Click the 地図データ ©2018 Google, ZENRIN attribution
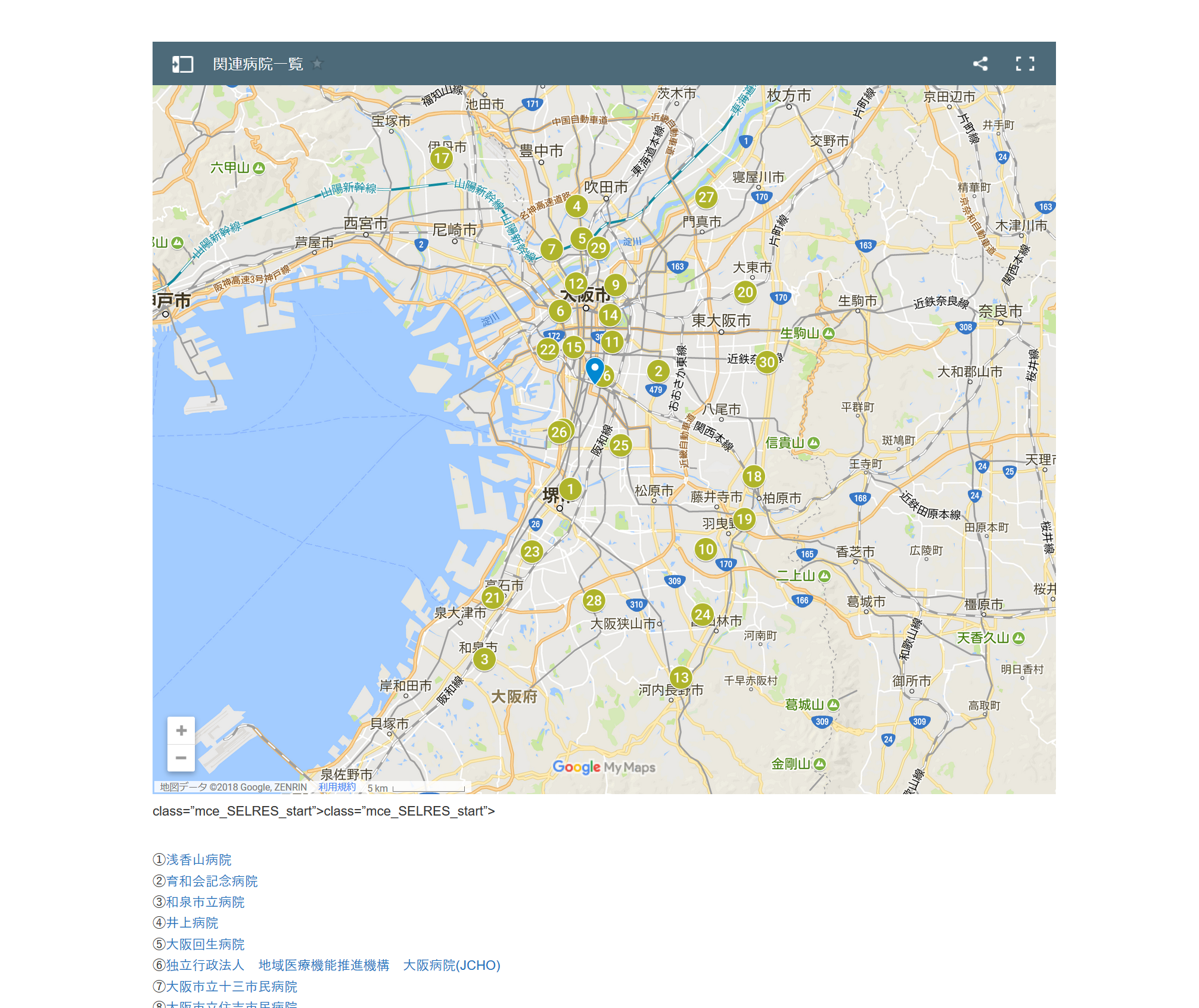The height and width of the screenshot is (1008, 1199). [233, 787]
